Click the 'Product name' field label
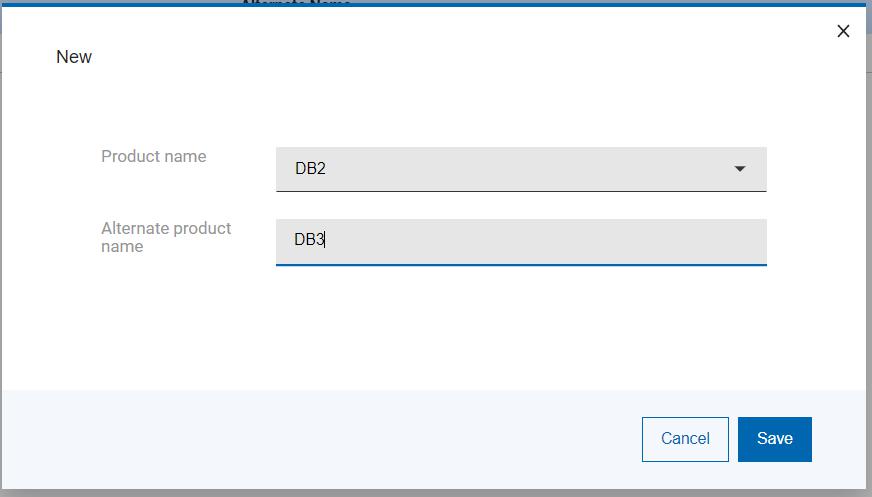872x497 pixels. coord(154,156)
